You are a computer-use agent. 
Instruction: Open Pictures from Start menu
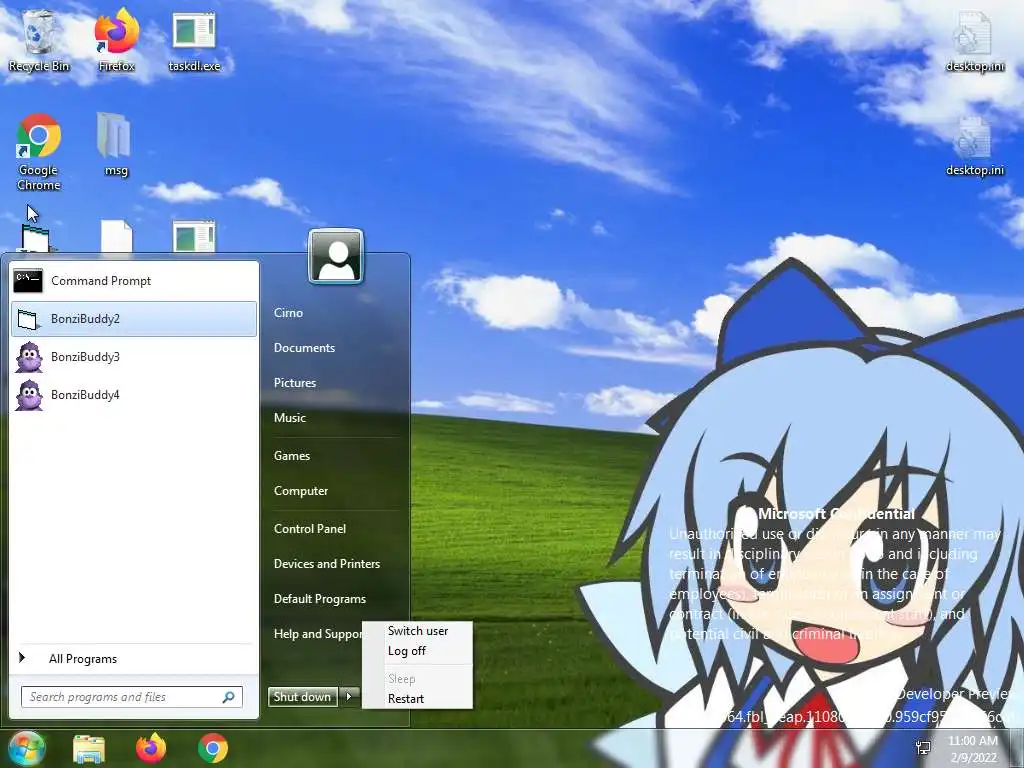point(295,383)
